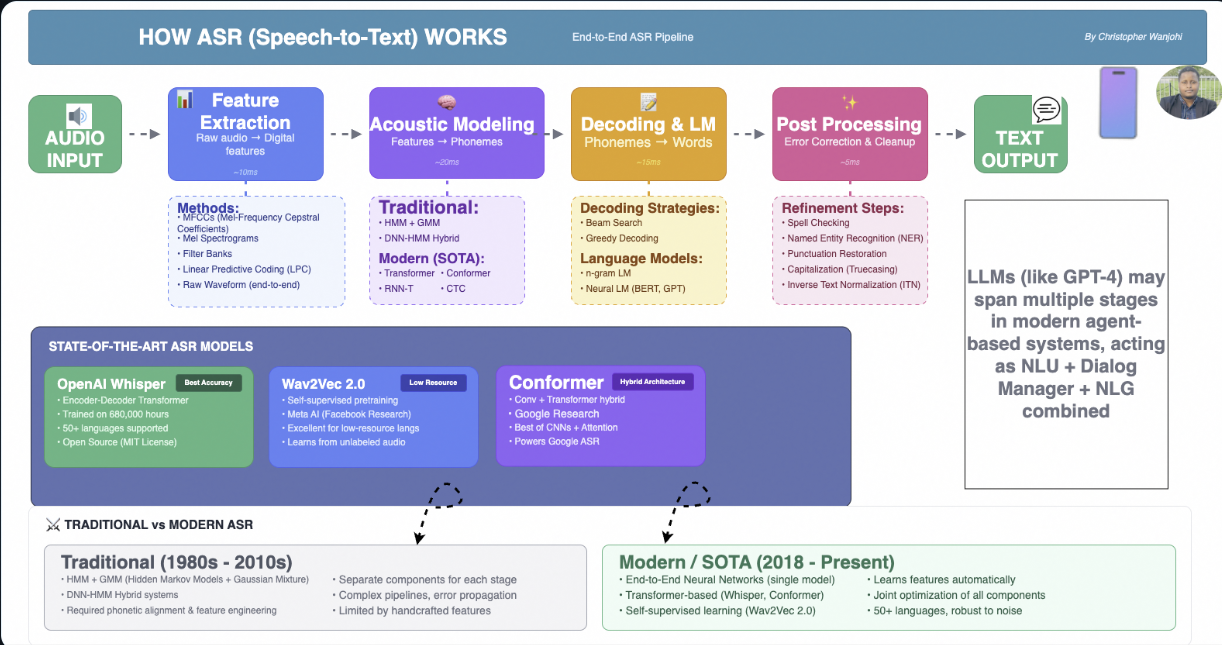Click the Modern / SOTA (2018 - Present) heading
Image resolution: width=1222 pixels, height=645 pixels.
click(x=756, y=562)
